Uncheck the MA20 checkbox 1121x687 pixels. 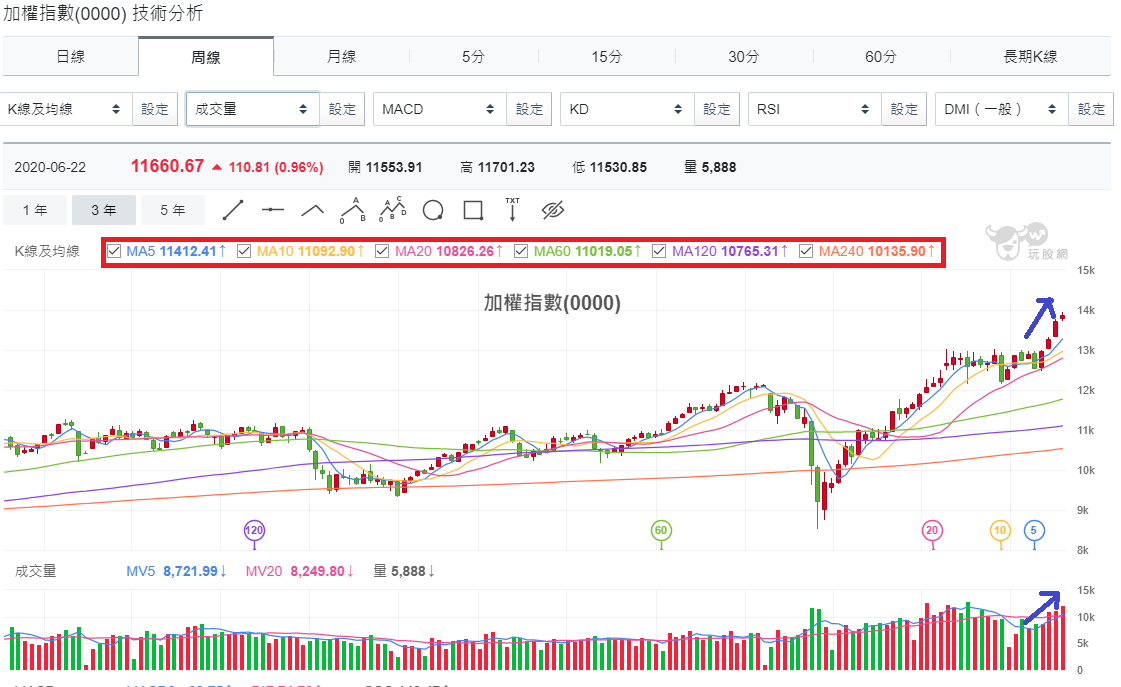point(382,251)
